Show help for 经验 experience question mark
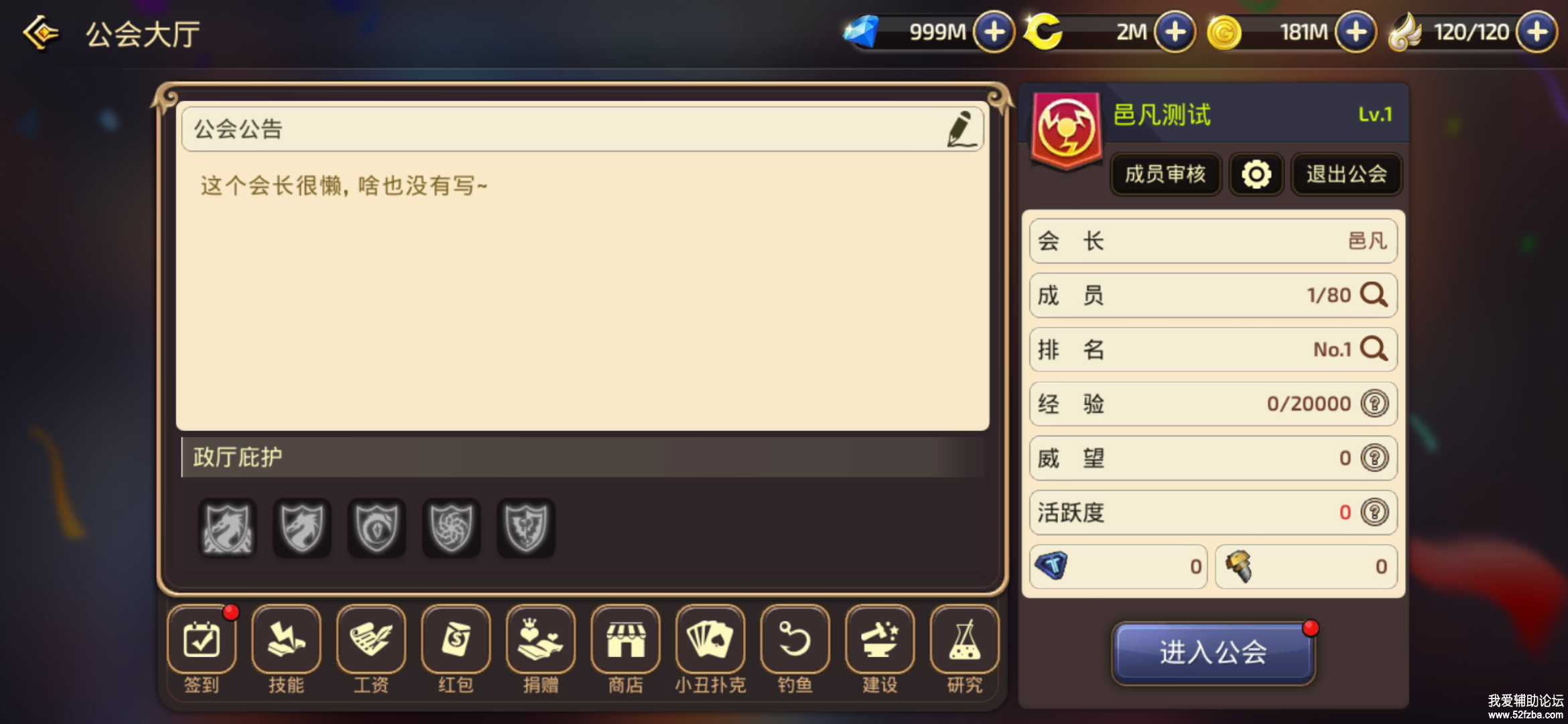Image resolution: width=1568 pixels, height=724 pixels. (1375, 404)
